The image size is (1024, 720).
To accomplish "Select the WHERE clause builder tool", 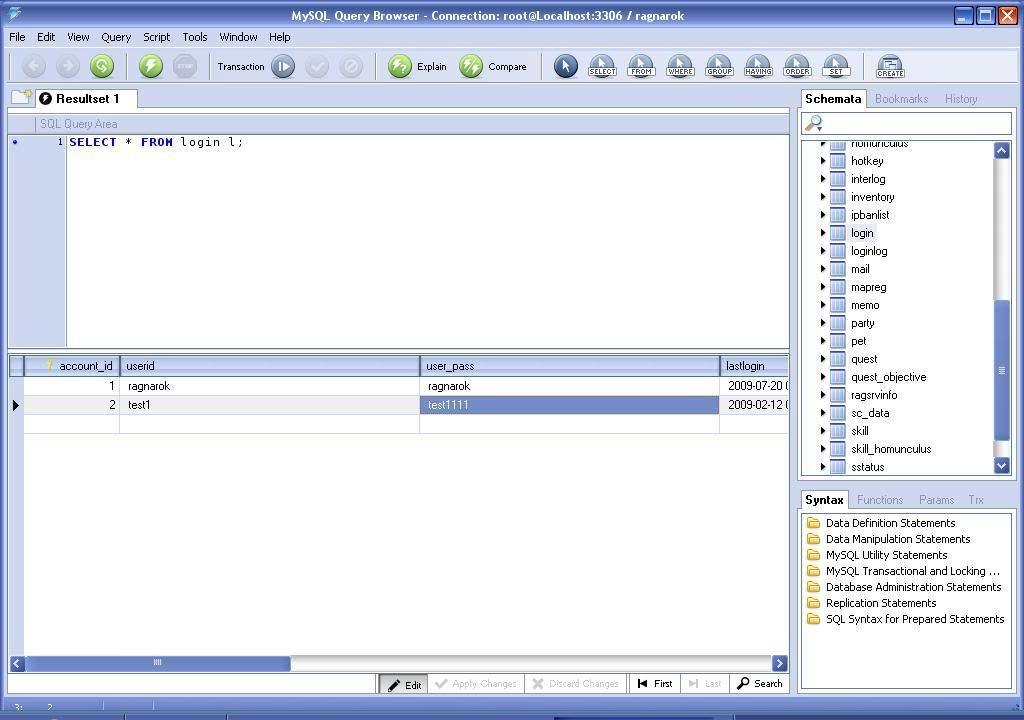I will (680, 67).
